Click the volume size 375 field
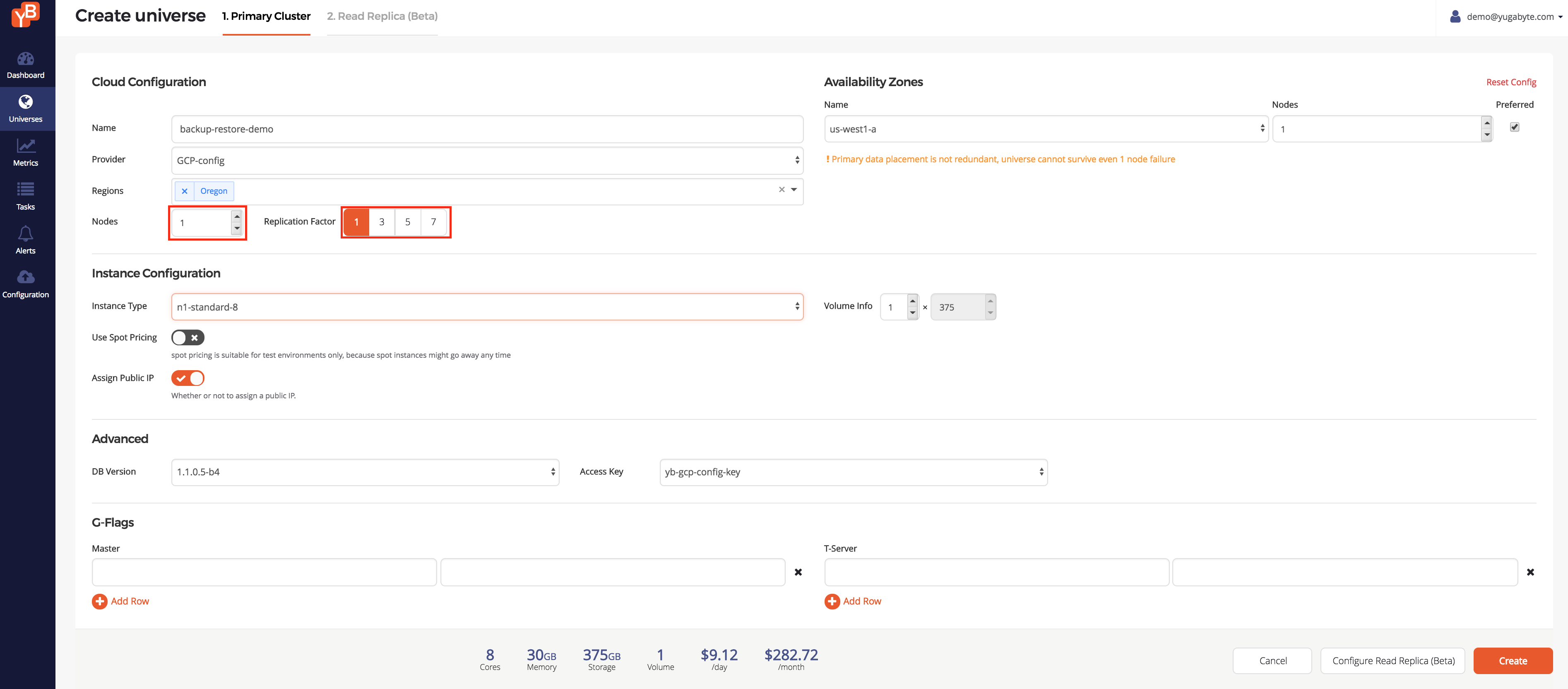1568x689 pixels. (x=963, y=307)
